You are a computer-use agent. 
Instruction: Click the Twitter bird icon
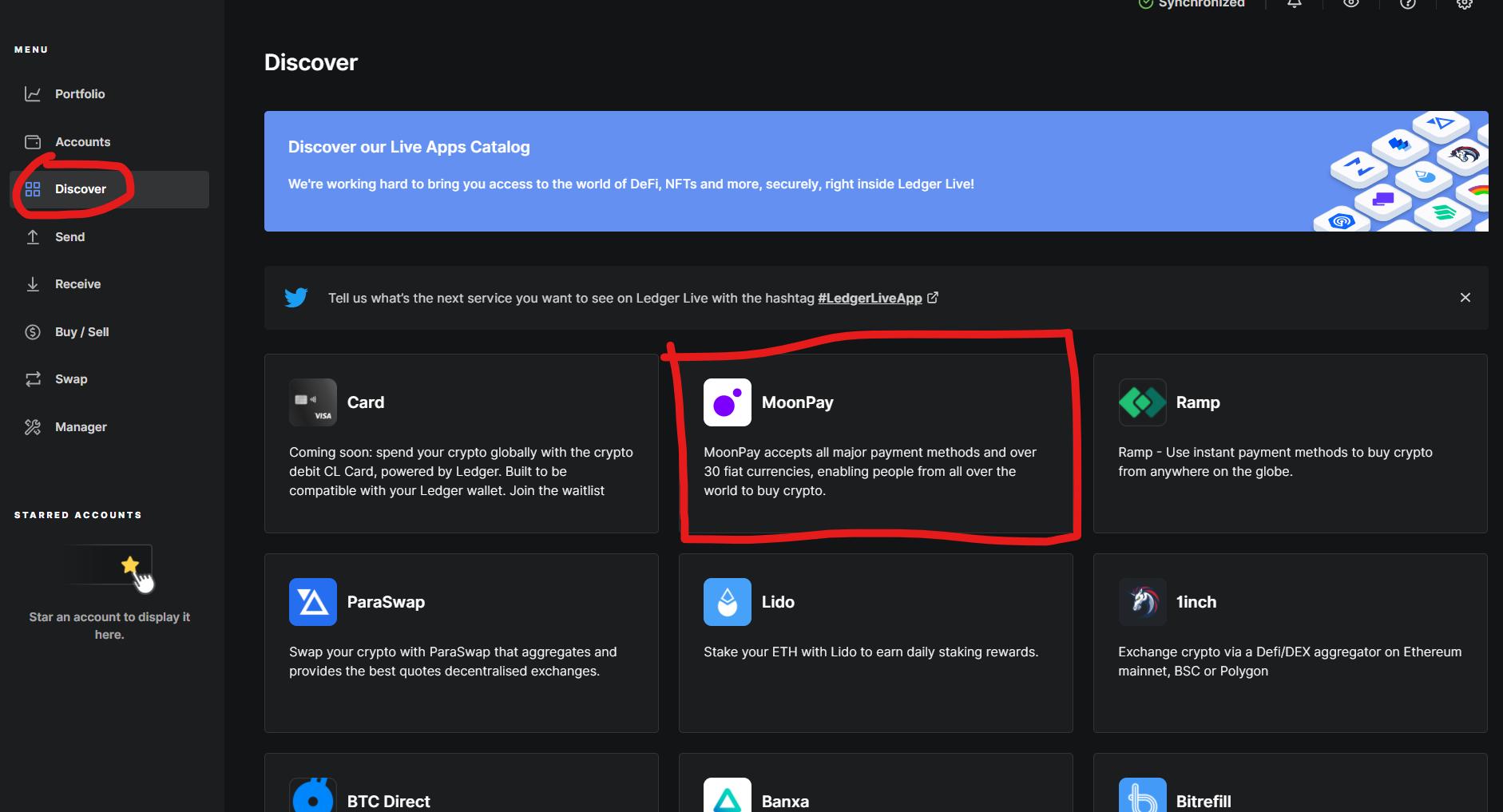tap(296, 298)
